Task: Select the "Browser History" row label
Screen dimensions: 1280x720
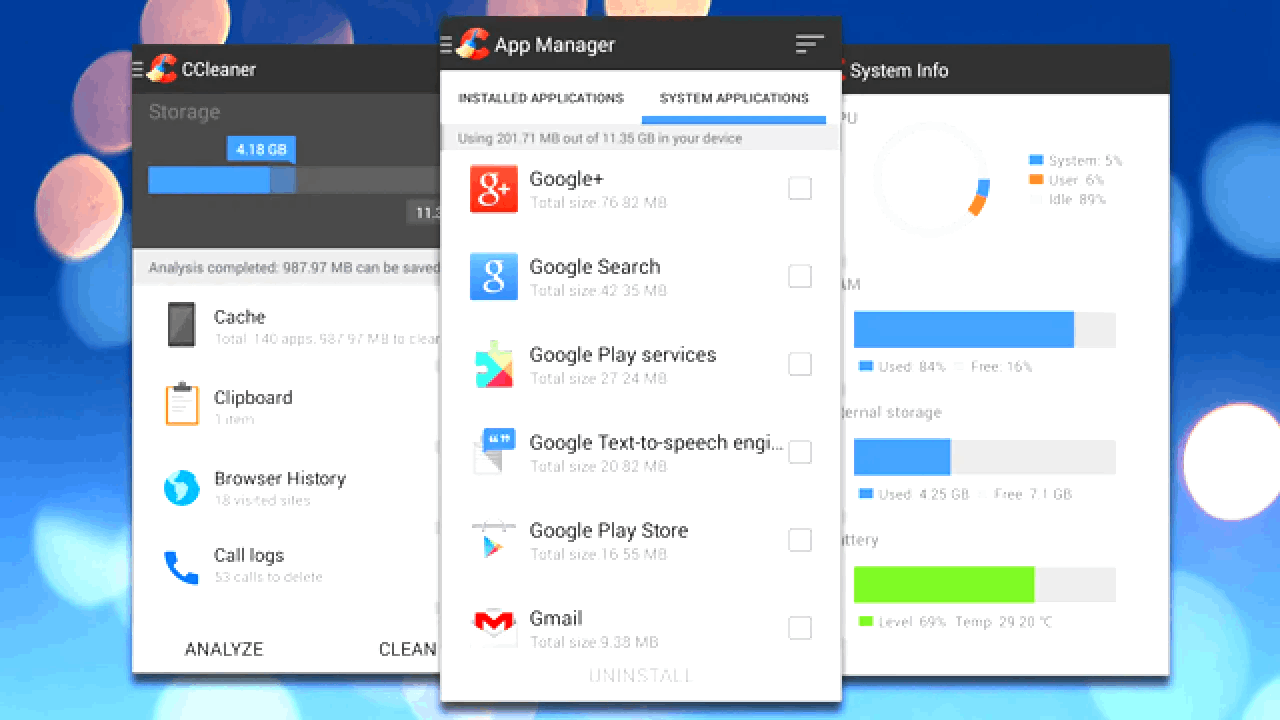Action: [280, 478]
